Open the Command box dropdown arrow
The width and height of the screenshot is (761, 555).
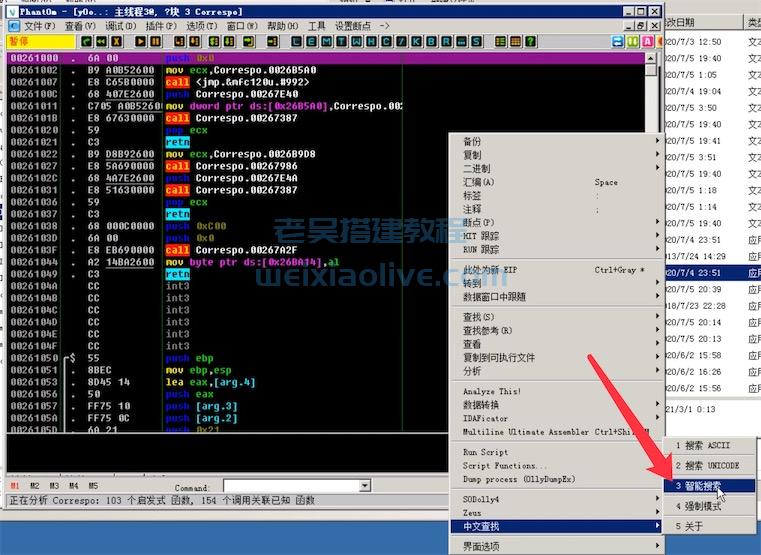point(364,486)
